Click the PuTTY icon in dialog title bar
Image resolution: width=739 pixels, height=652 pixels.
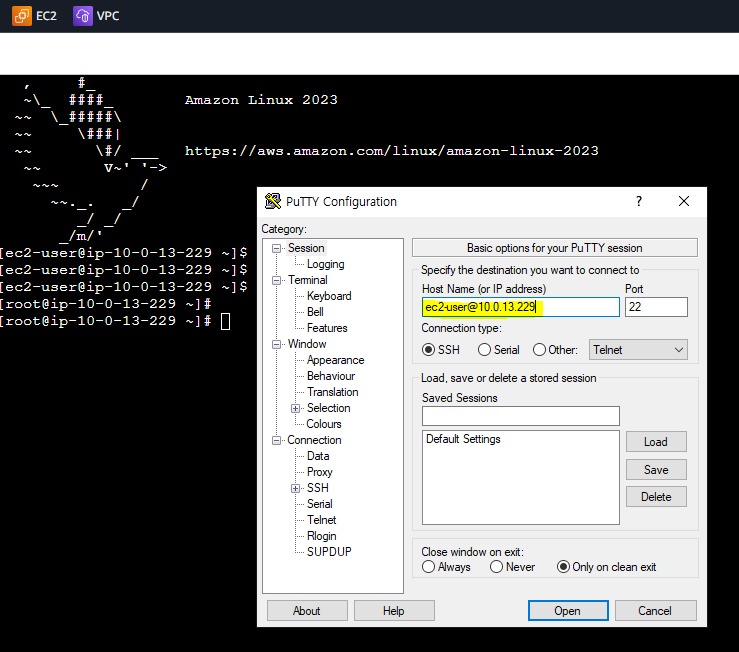(x=273, y=201)
